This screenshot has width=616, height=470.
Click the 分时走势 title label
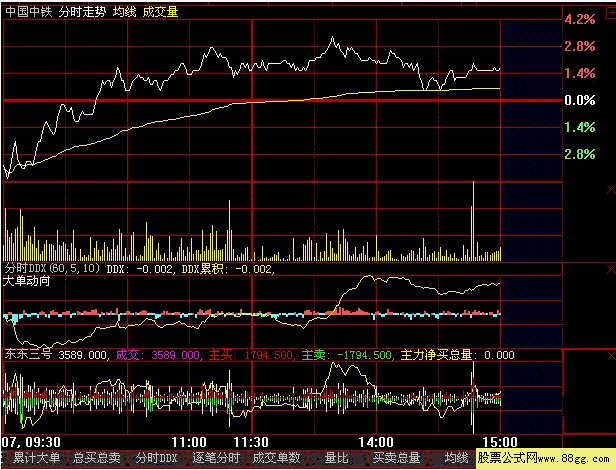82,12
